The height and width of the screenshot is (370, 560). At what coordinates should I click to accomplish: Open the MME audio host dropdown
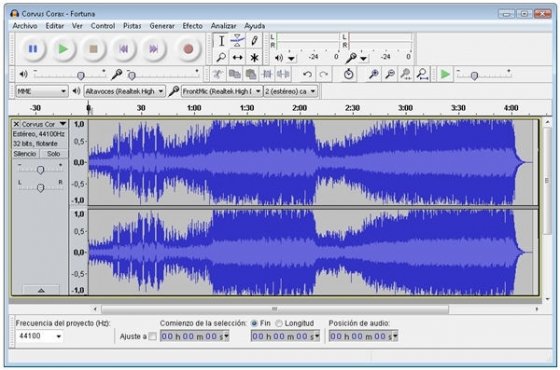[42, 91]
